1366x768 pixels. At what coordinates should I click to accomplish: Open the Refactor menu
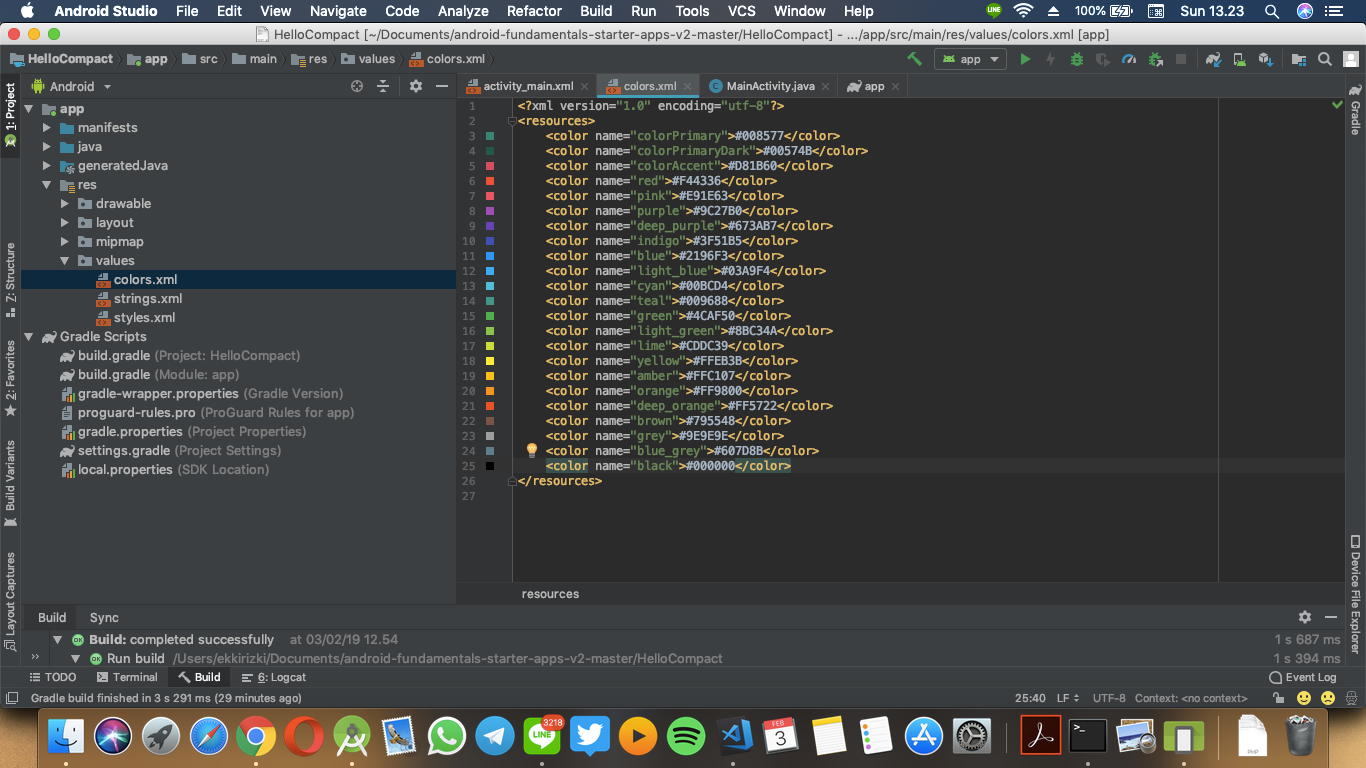pos(533,11)
